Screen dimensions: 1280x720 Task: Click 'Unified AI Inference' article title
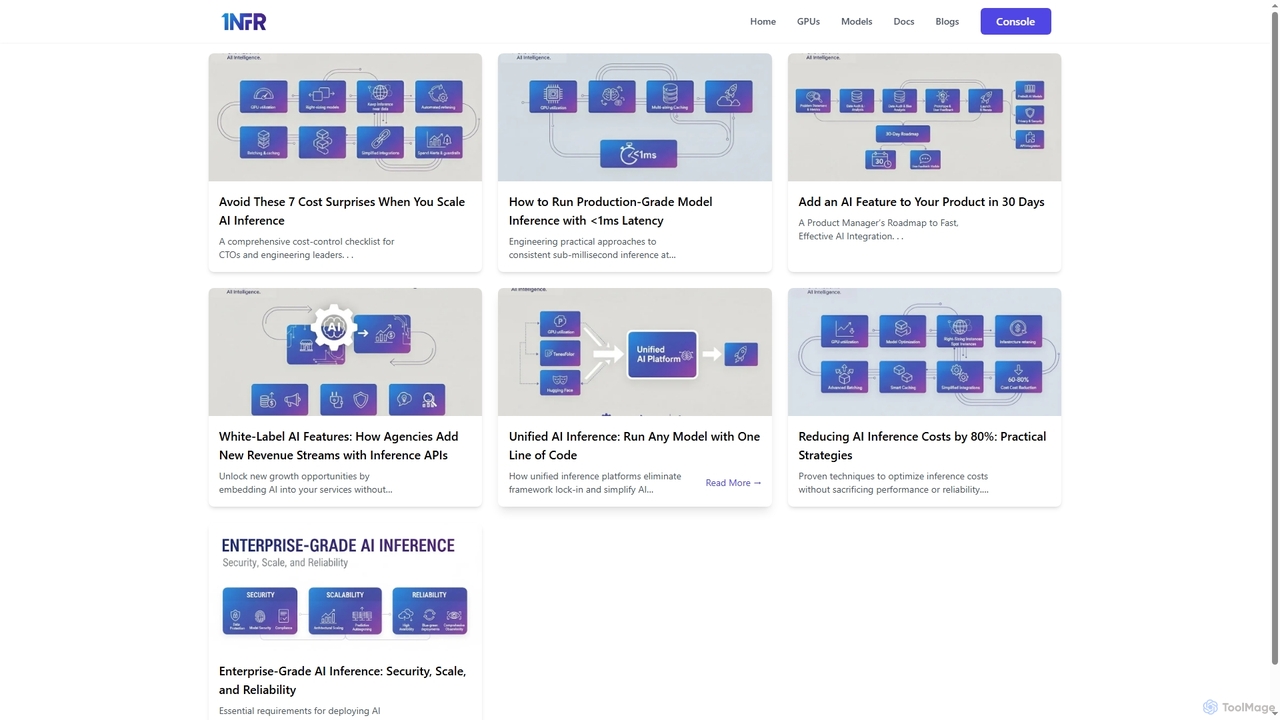(634, 446)
